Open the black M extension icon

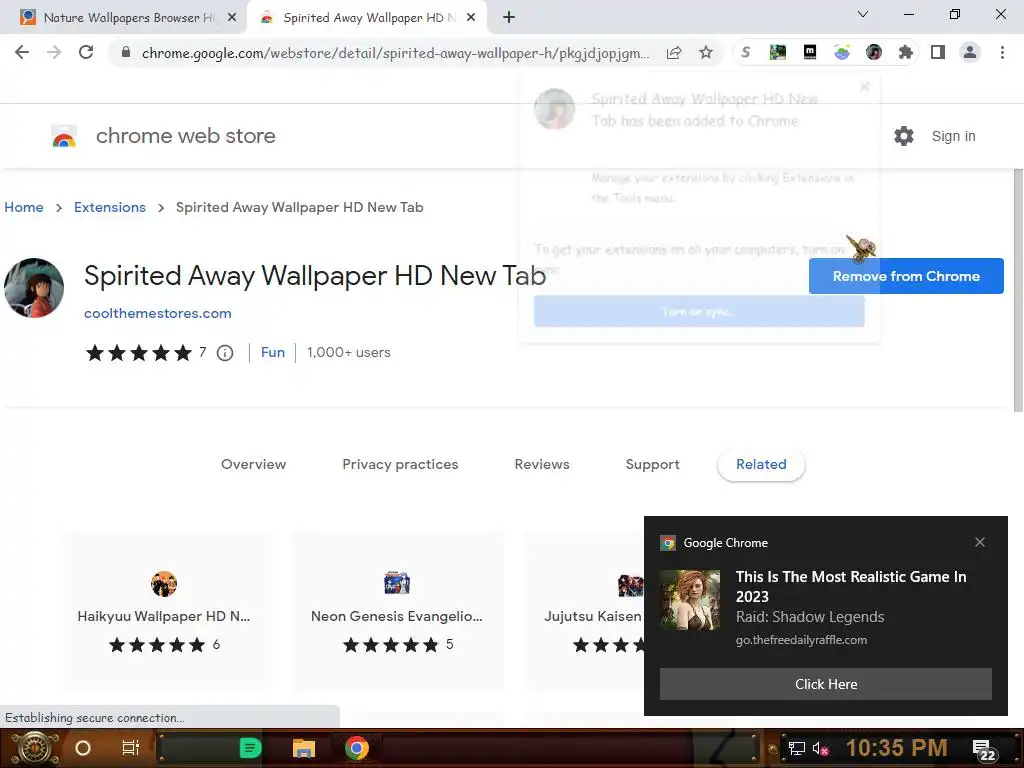click(810, 52)
